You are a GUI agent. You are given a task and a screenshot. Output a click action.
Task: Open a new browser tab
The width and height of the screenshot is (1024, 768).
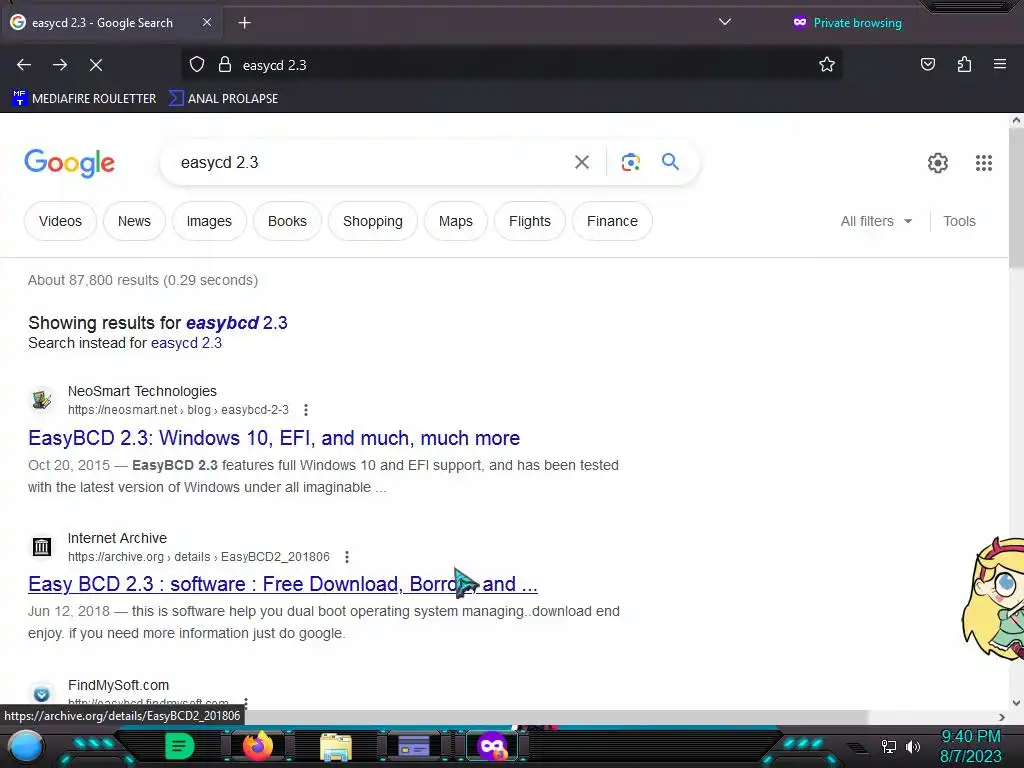tap(244, 23)
